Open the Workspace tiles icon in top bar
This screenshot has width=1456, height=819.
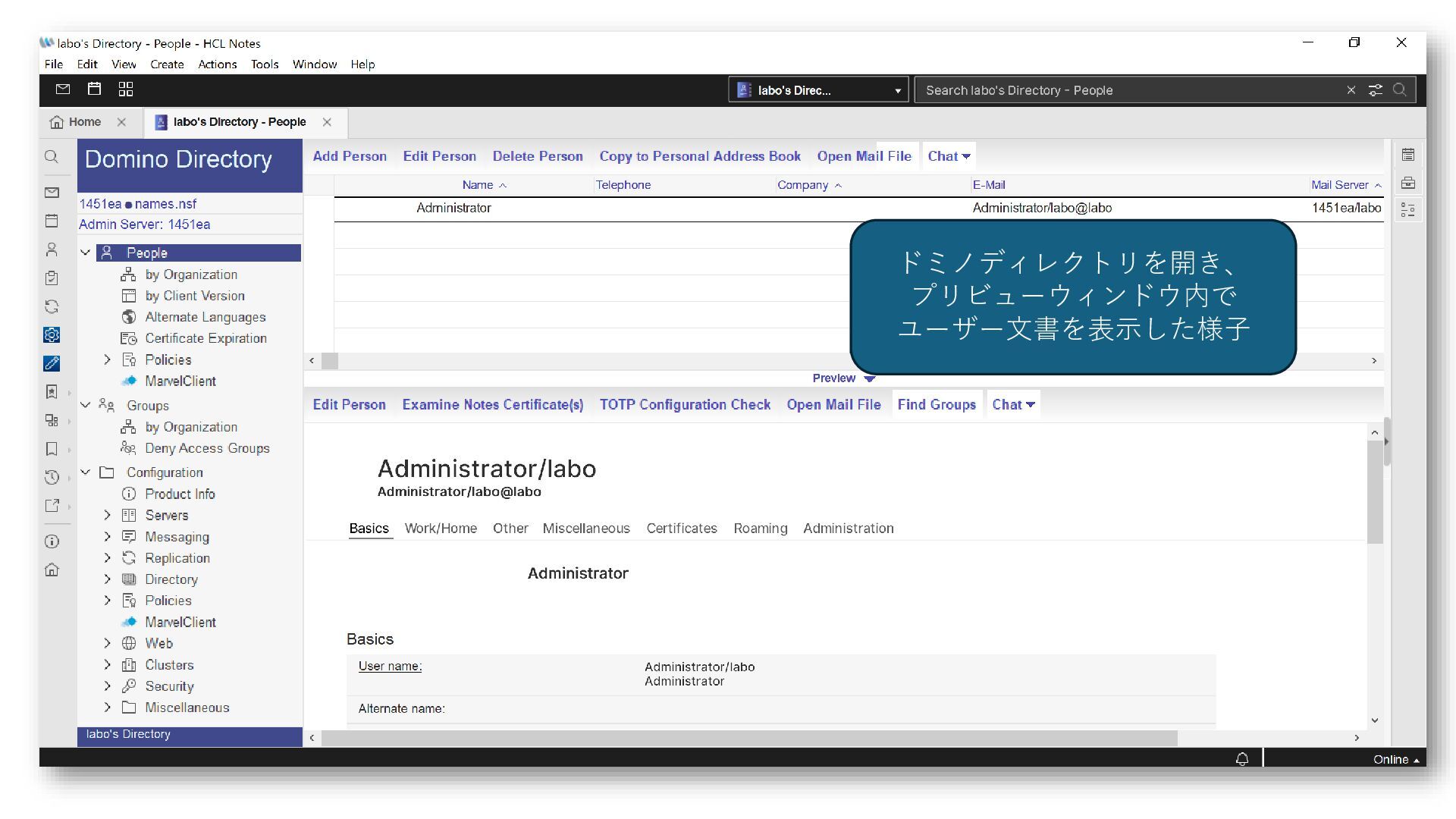coord(126,89)
